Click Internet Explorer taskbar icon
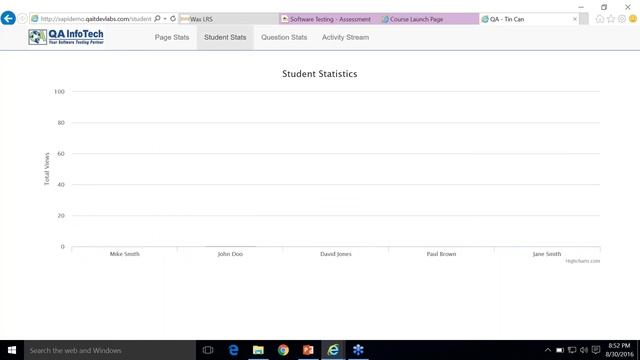 pos(333,350)
